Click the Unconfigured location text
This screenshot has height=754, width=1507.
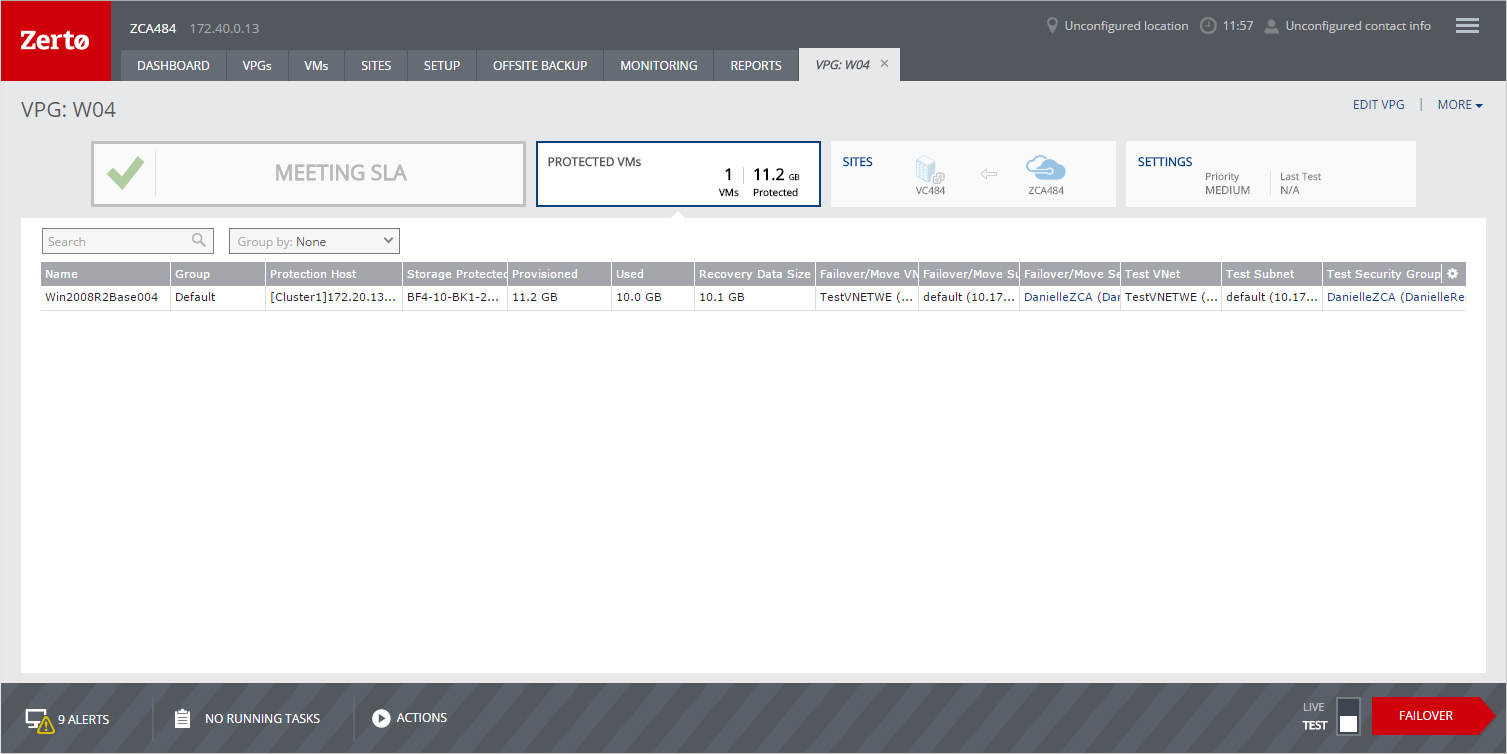coord(1126,26)
